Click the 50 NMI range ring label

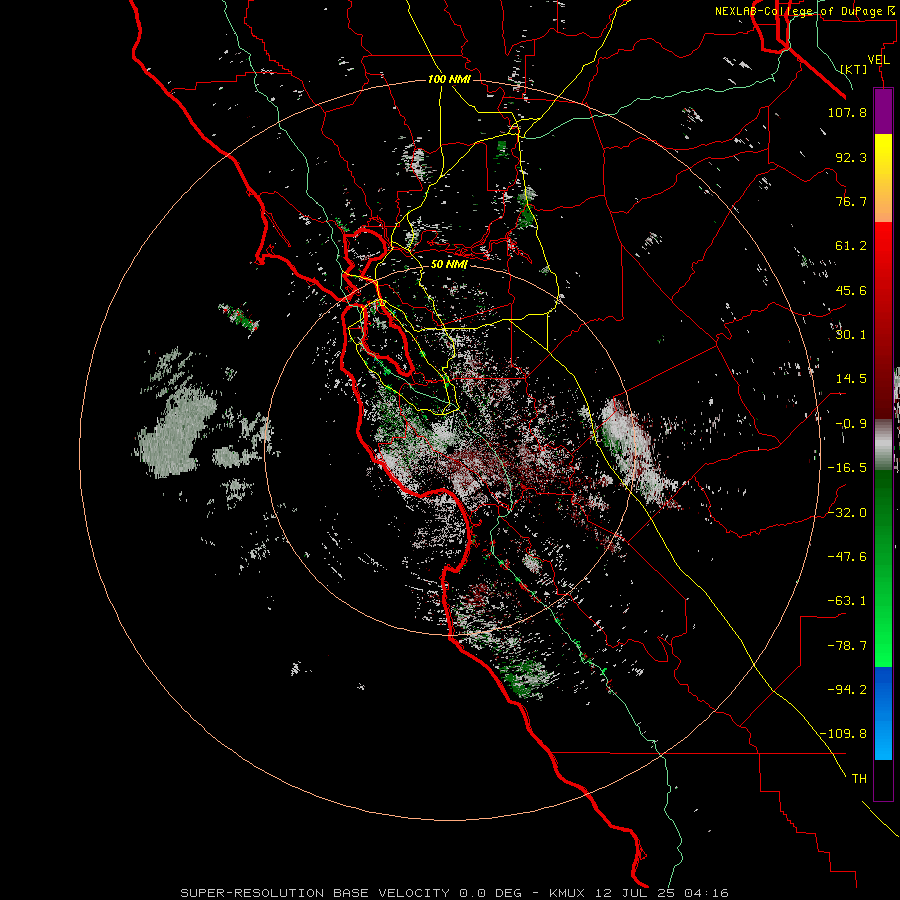[x=449, y=265]
